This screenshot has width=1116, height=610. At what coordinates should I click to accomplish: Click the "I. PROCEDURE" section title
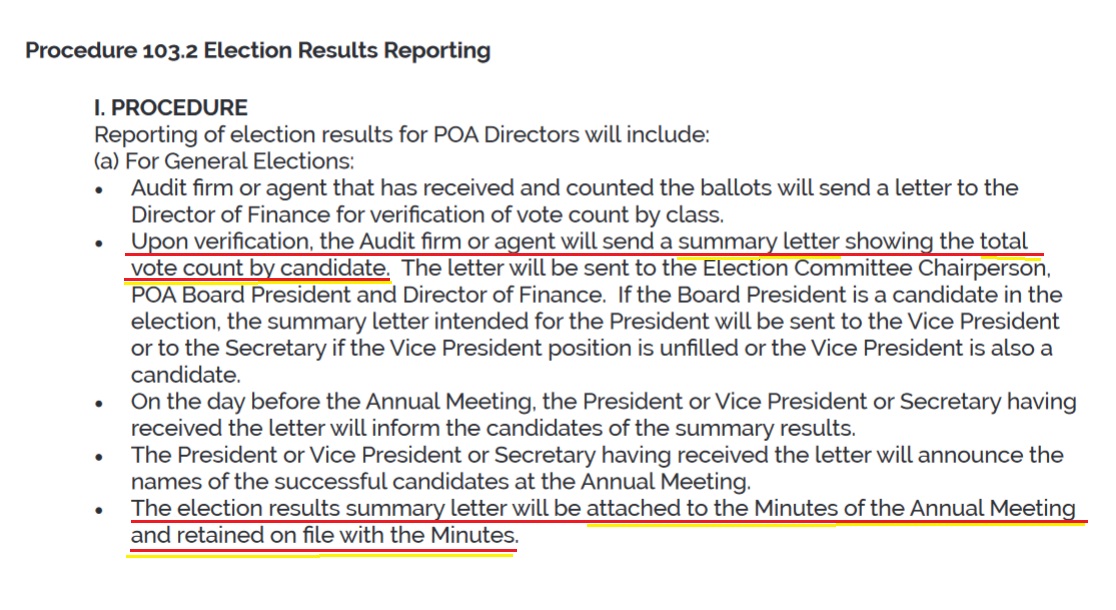pyautogui.click(x=170, y=107)
